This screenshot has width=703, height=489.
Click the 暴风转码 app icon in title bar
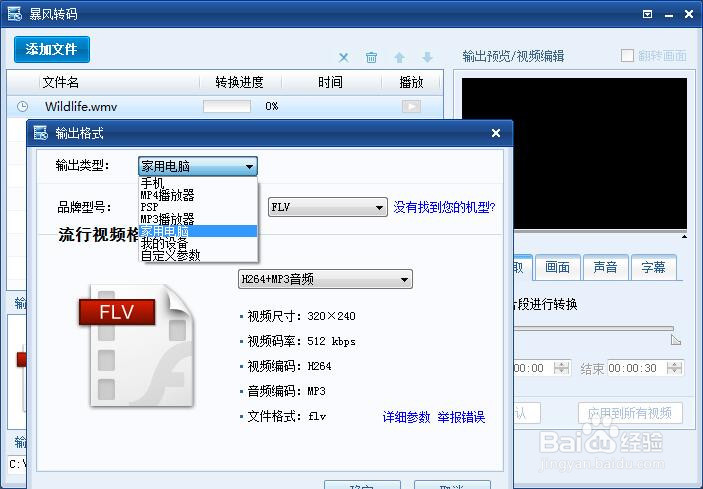[x=15, y=14]
